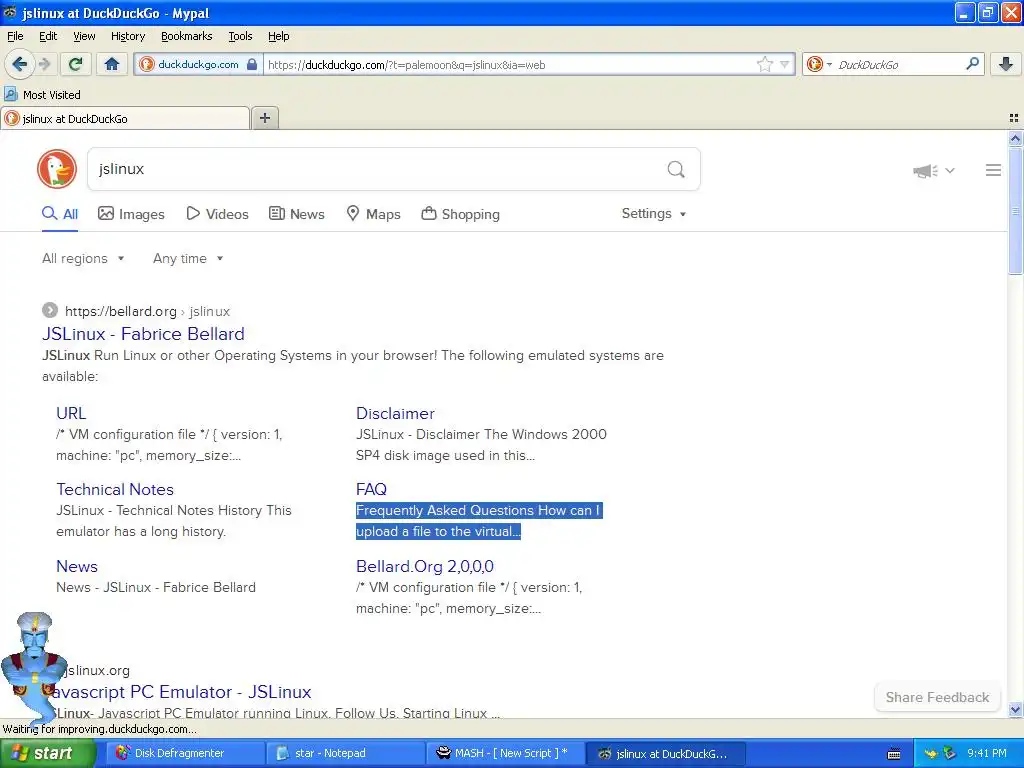
Task: Submit search with the magnifier in the jslinux field
Action: coord(676,170)
